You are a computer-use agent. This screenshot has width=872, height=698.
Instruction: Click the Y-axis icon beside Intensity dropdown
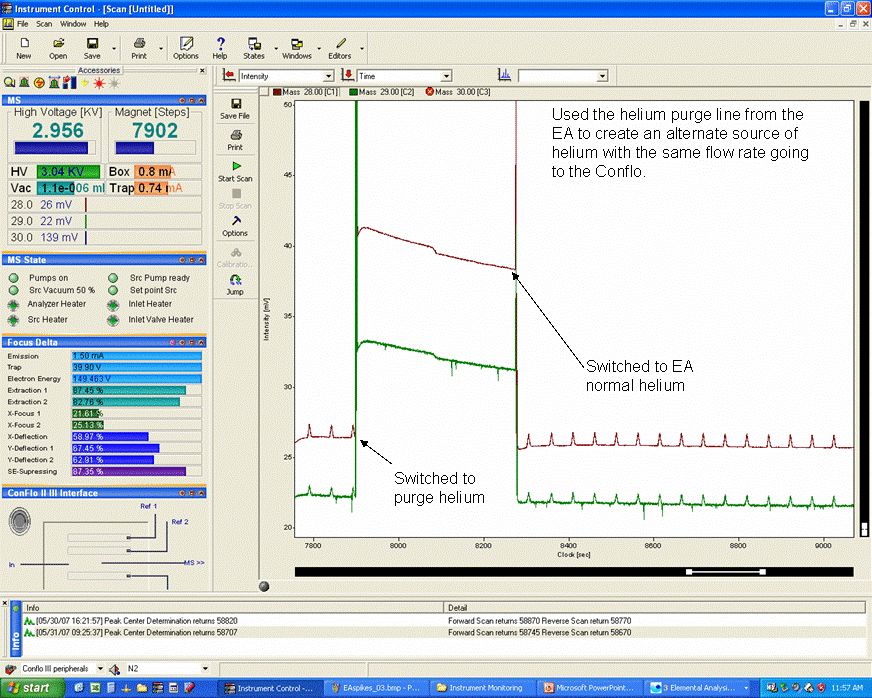(229, 75)
